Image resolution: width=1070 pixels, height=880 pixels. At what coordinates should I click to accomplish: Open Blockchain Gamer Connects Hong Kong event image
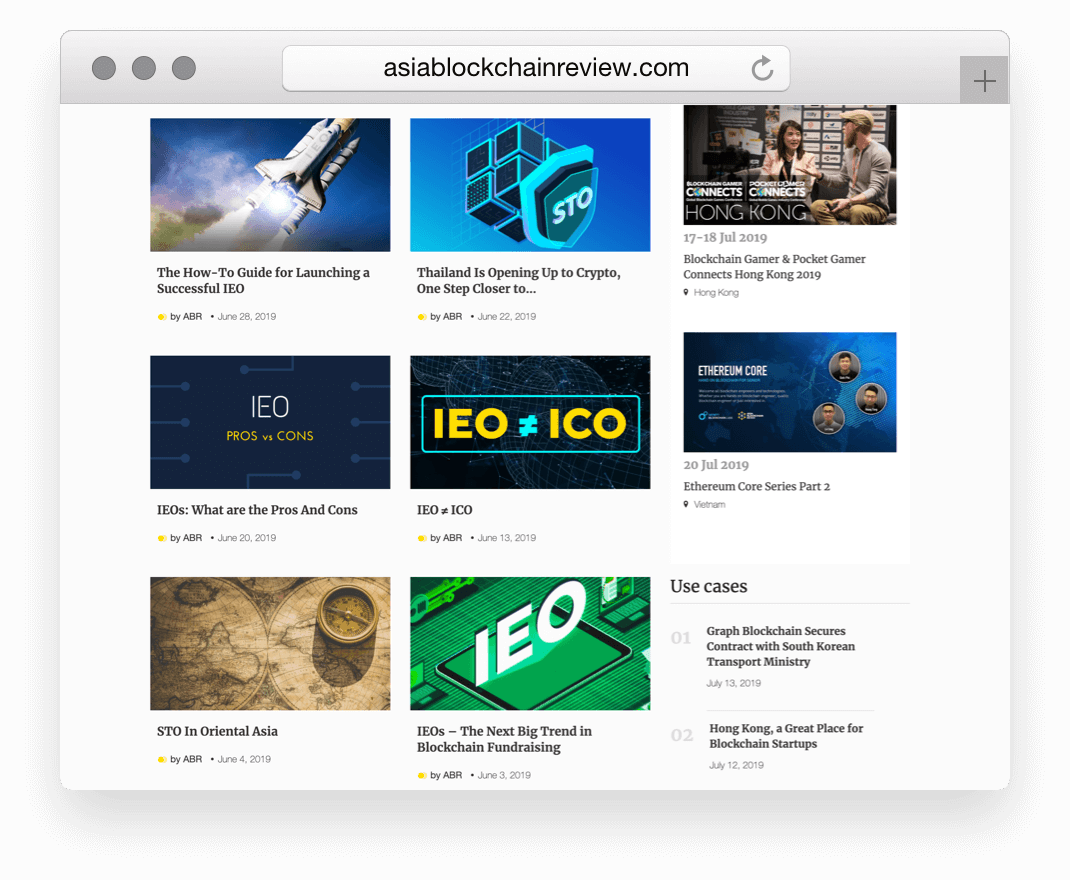click(790, 165)
